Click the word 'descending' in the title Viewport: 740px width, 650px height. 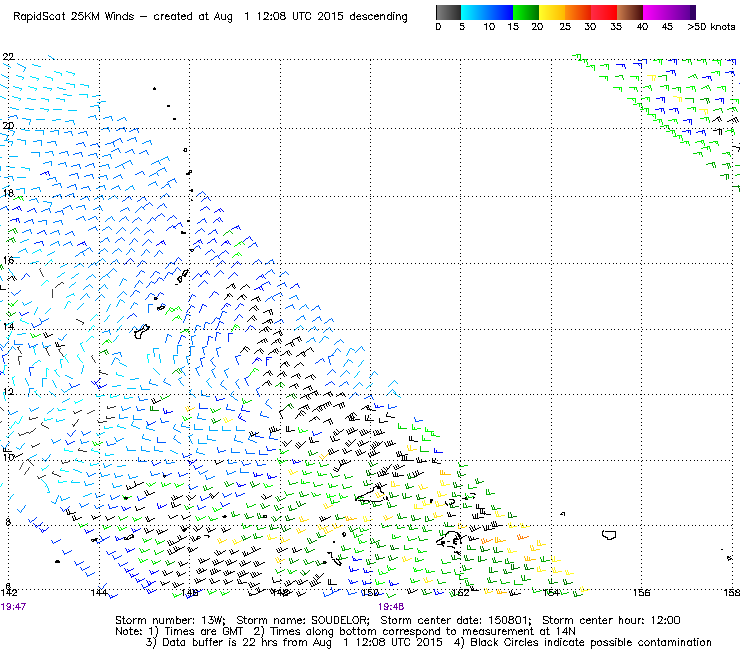(378, 17)
